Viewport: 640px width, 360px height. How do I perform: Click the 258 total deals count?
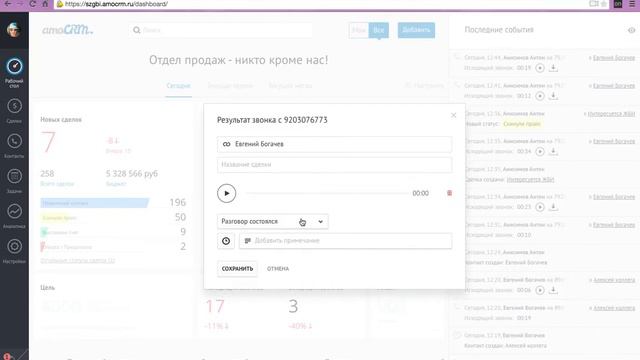tap(47, 173)
